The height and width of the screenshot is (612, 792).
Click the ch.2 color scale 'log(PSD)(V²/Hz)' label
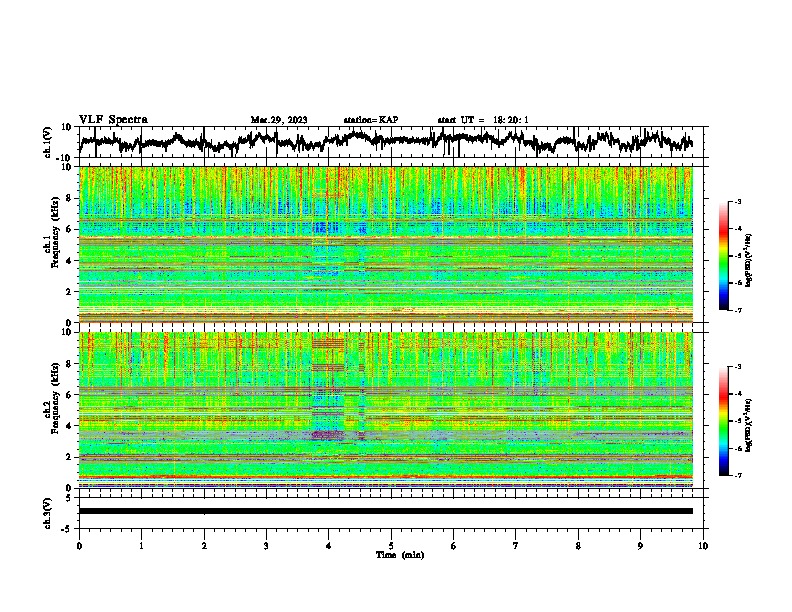(x=749, y=425)
